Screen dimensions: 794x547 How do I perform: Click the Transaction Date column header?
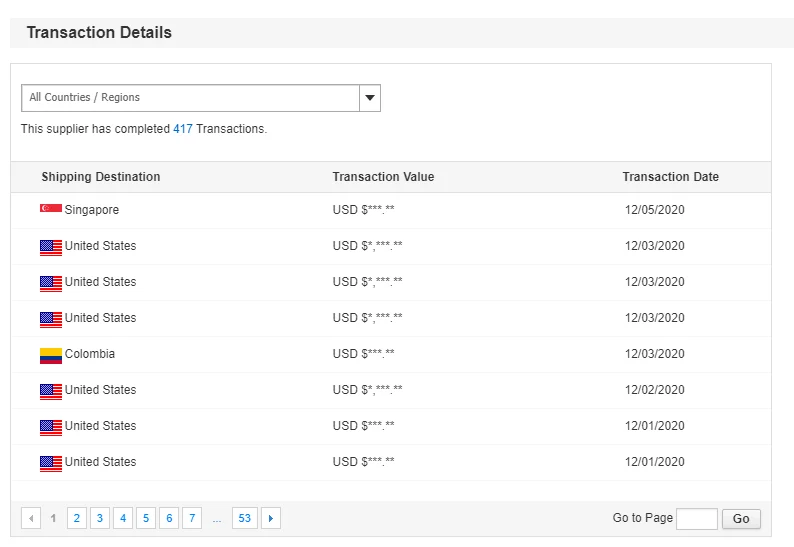[x=670, y=177]
